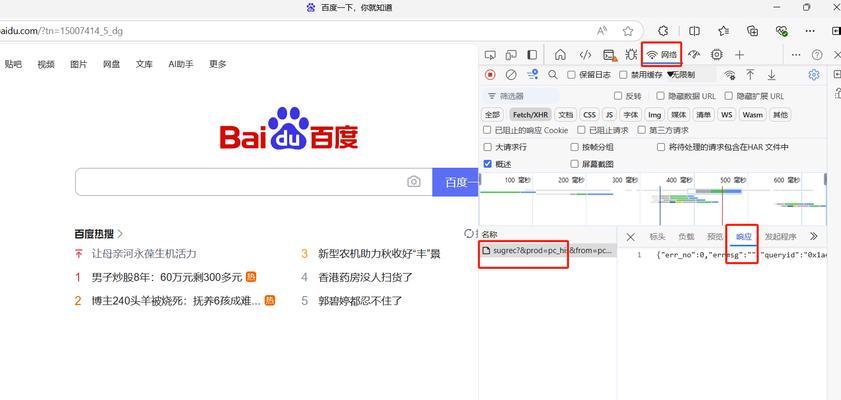
Task: Enable 大请求行 big rows checkbox
Action: [488, 147]
